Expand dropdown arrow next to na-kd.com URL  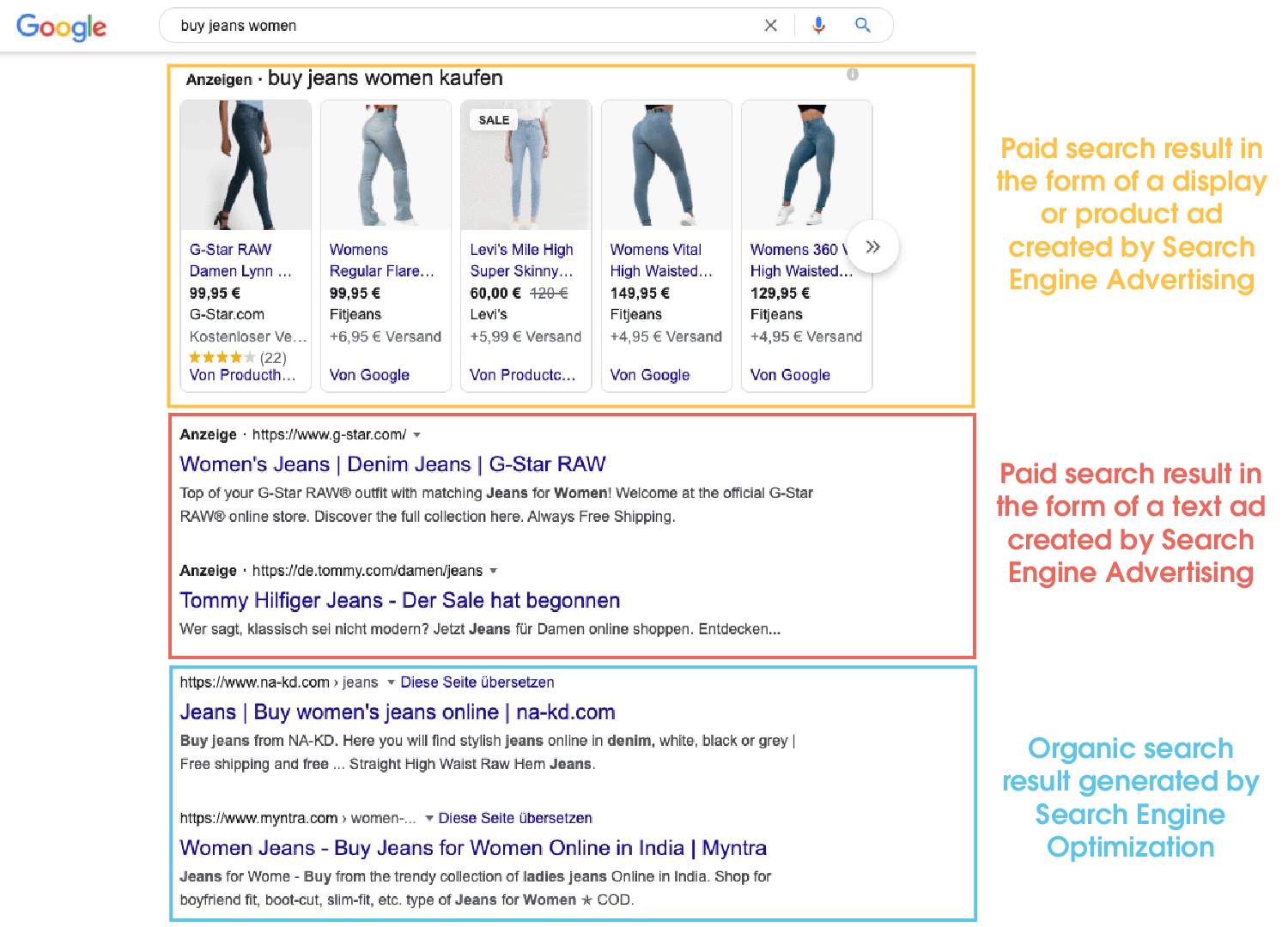coord(391,682)
